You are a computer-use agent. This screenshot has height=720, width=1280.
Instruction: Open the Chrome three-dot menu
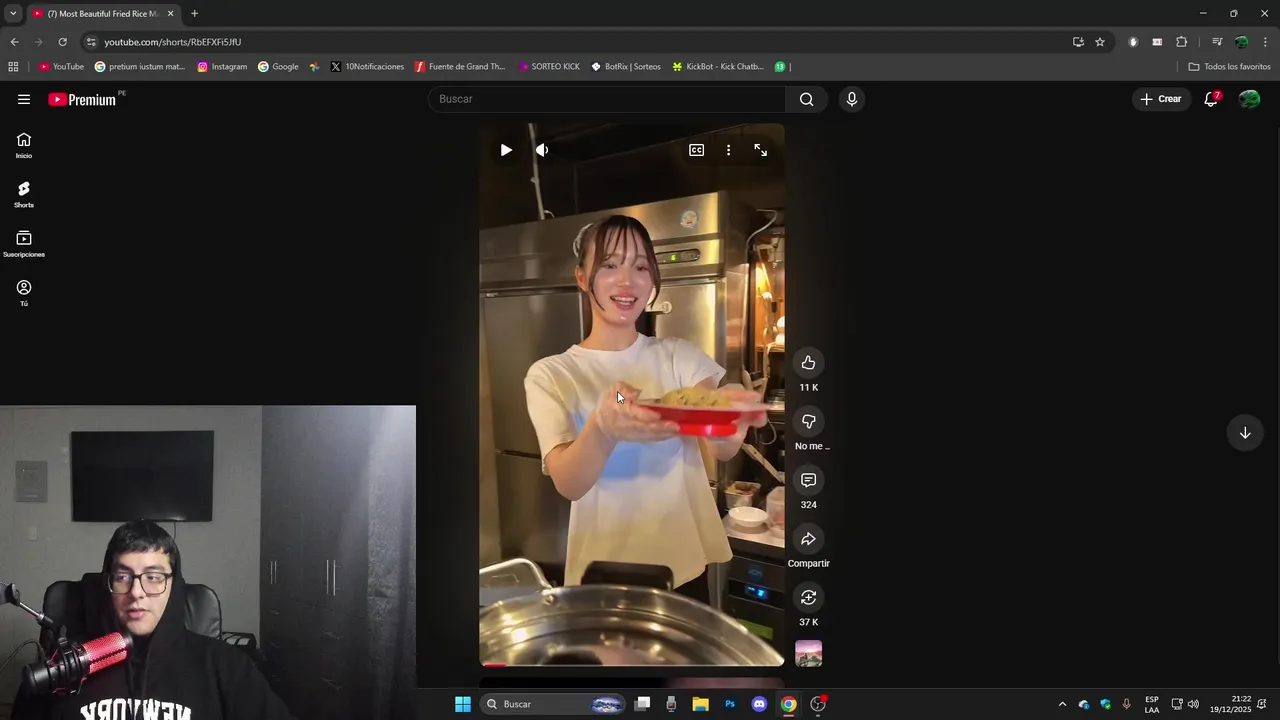click(1265, 42)
